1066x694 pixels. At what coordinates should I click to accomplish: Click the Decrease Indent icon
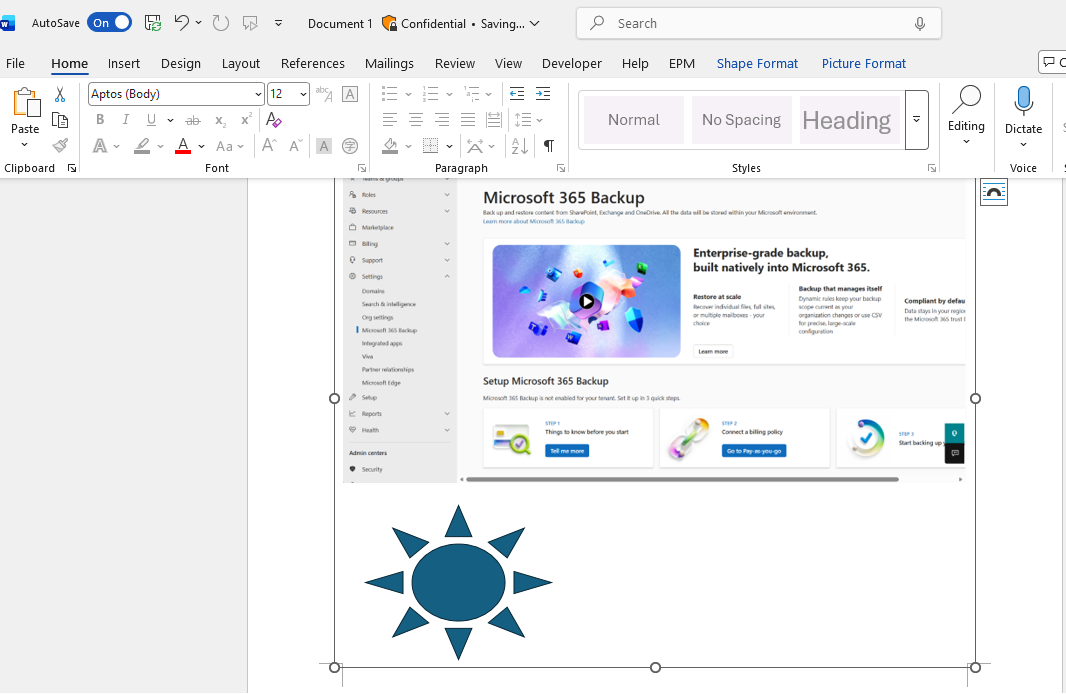coord(517,94)
